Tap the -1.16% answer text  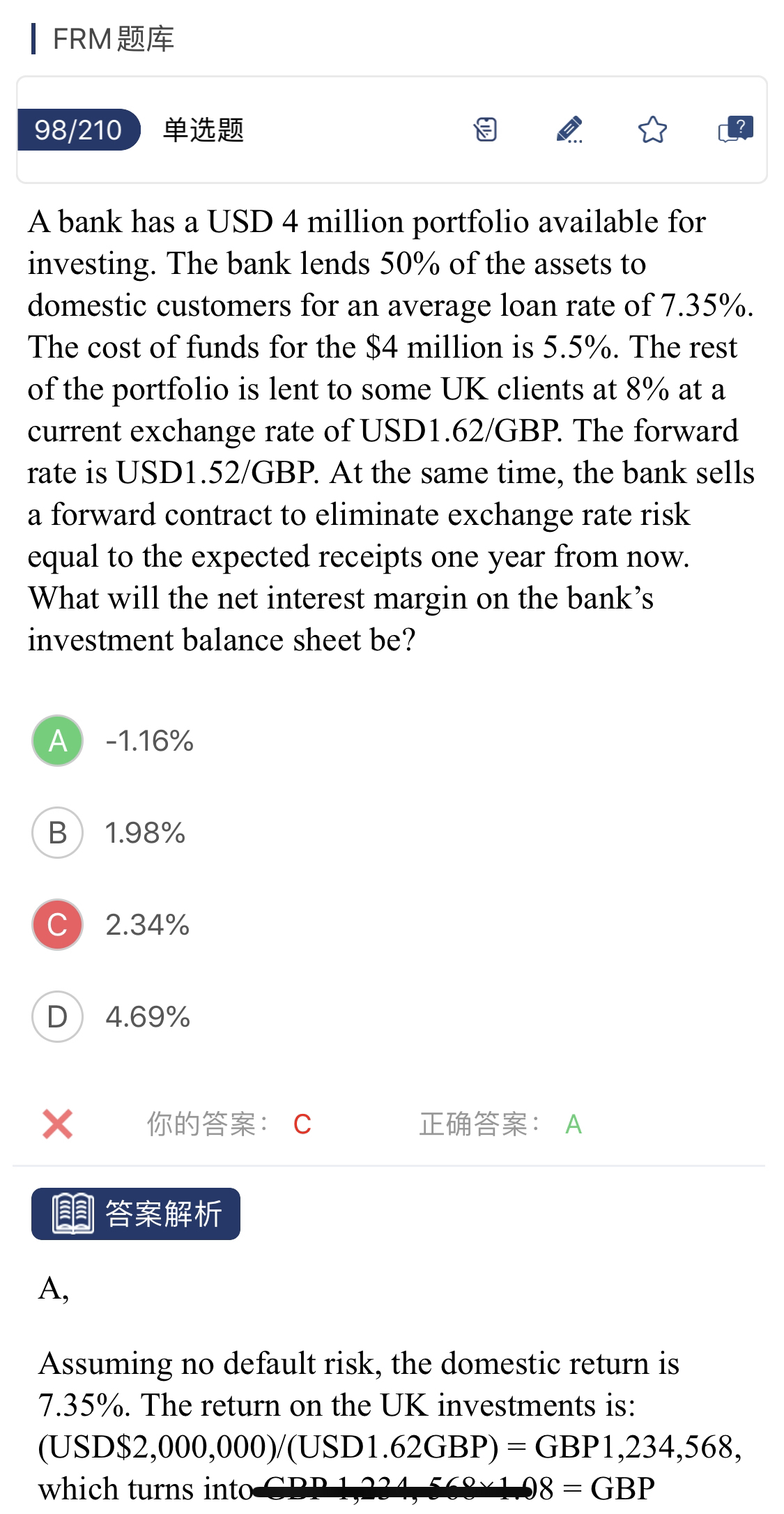point(149,740)
